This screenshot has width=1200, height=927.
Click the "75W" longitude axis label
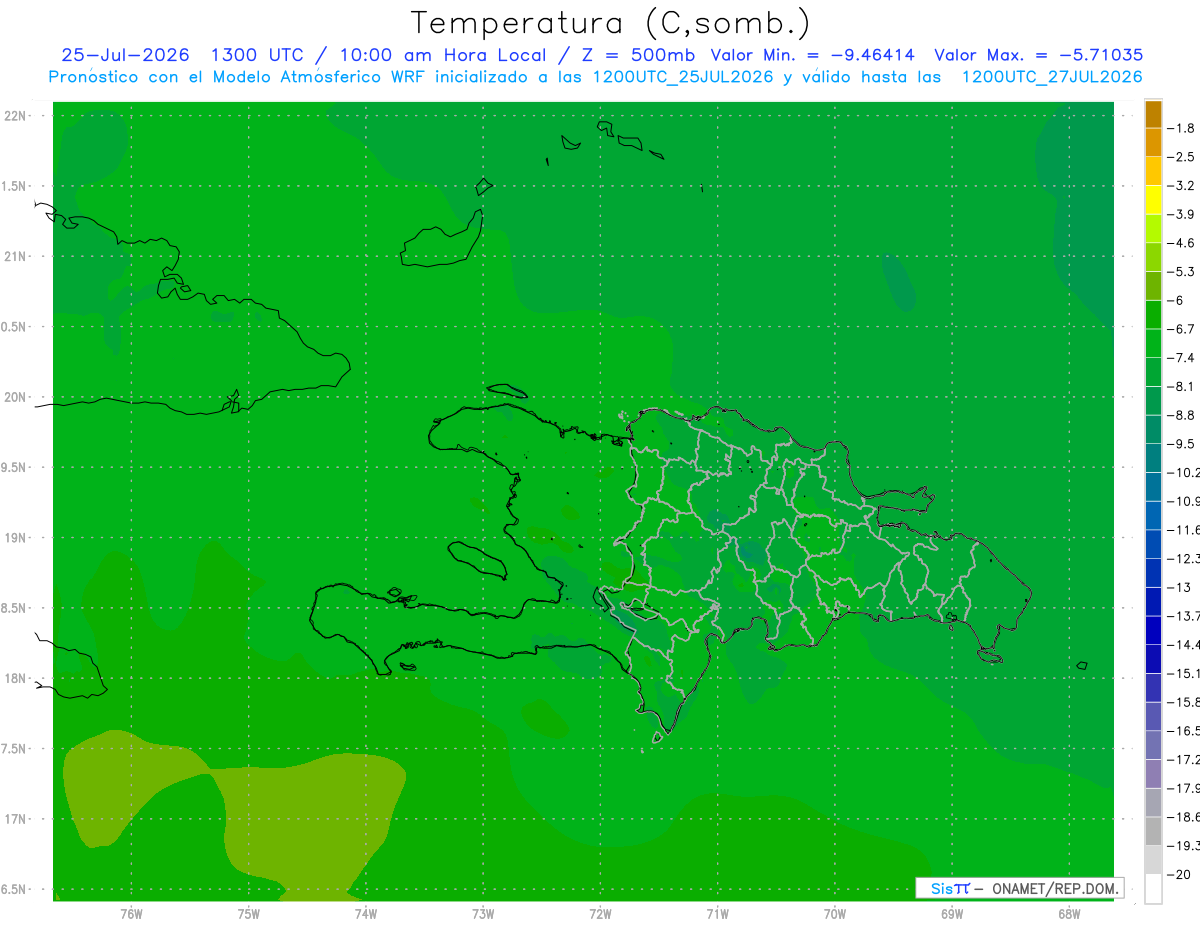(x=249, y=913)
